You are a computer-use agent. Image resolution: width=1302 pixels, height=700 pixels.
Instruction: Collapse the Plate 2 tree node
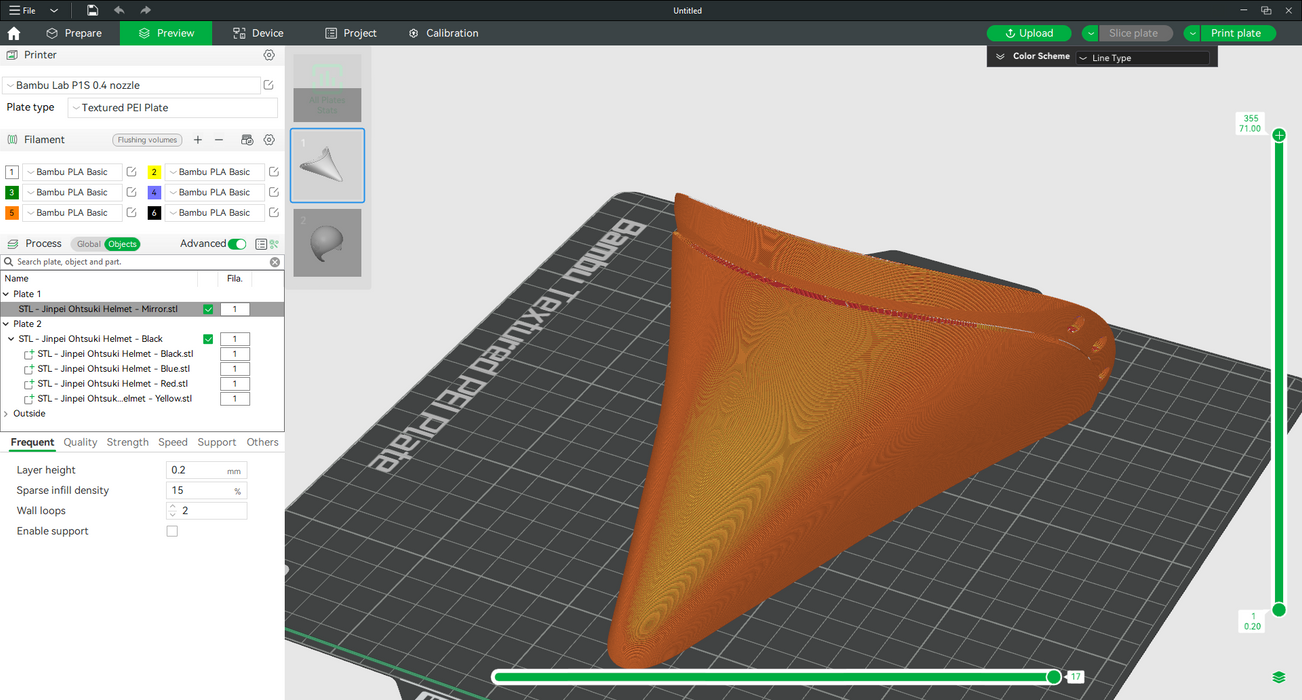6,324
